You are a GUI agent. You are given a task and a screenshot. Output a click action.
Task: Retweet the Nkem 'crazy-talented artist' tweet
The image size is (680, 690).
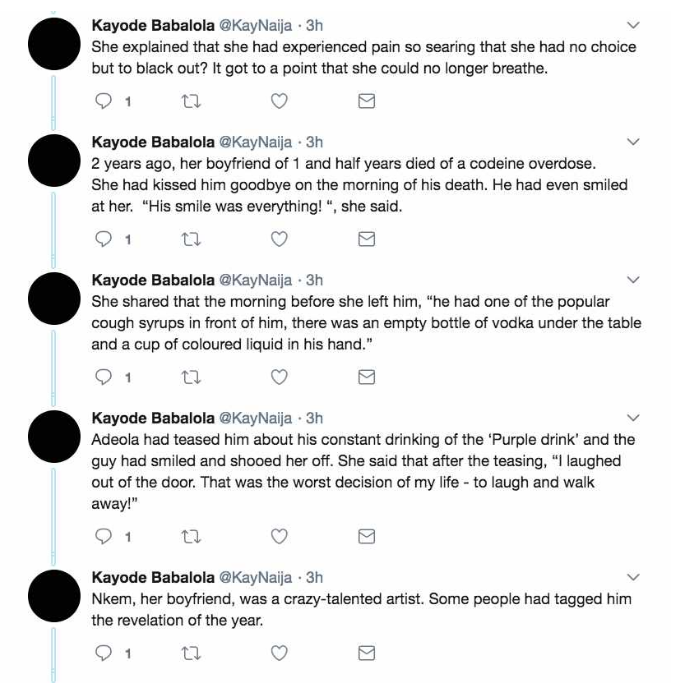coord(191,653)
